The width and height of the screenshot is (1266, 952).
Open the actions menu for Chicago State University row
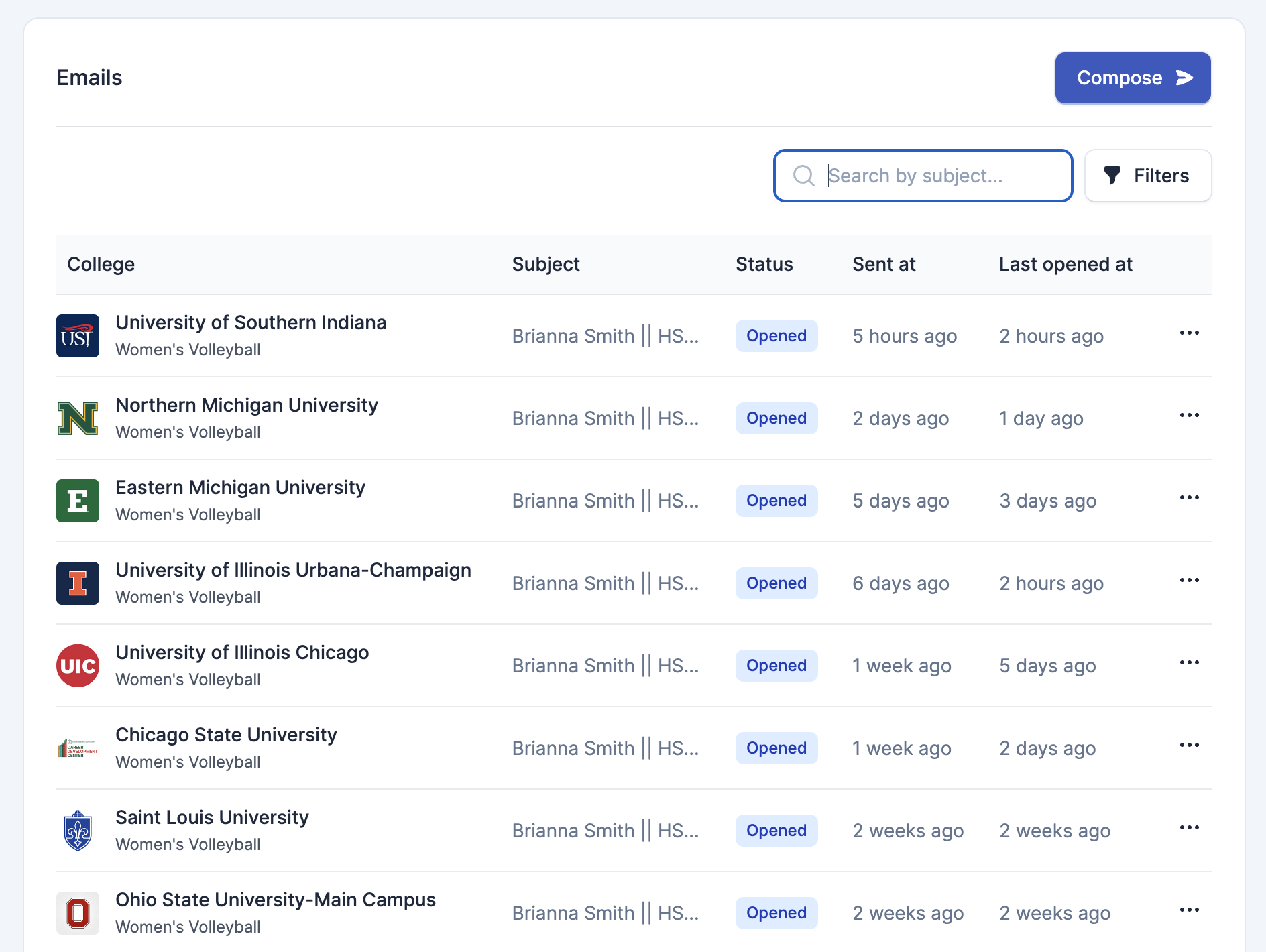1189,744
